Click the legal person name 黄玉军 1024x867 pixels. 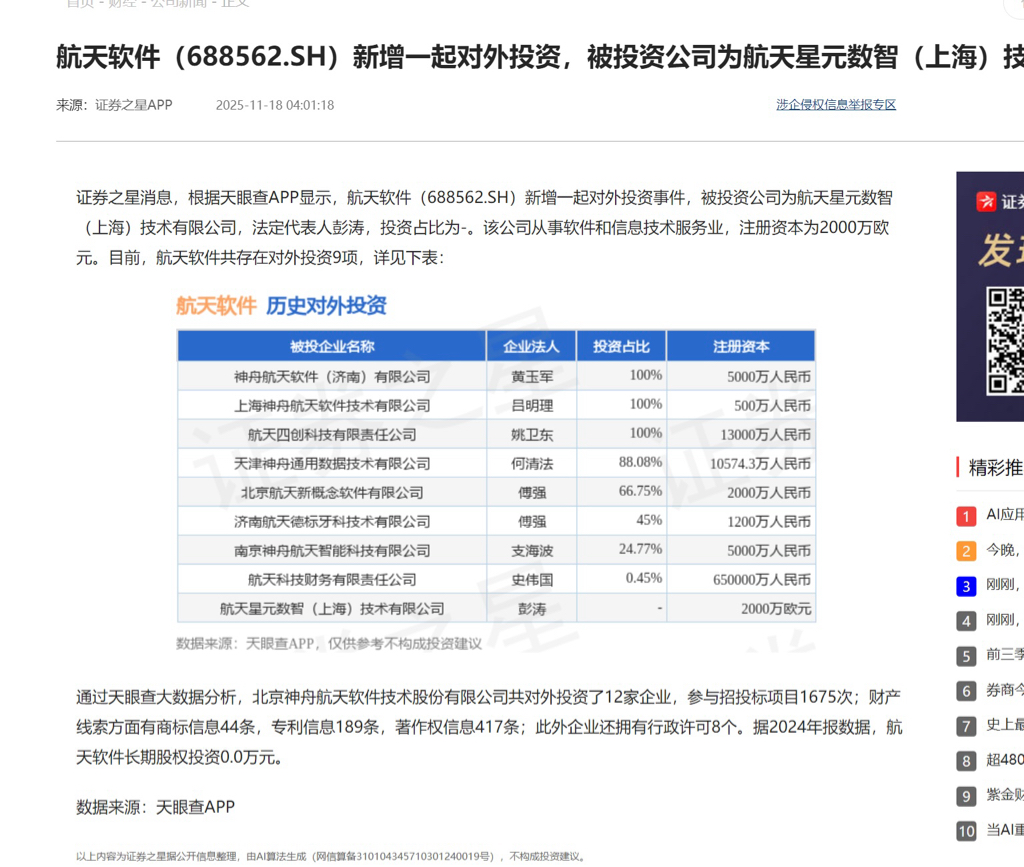point(532,377)
